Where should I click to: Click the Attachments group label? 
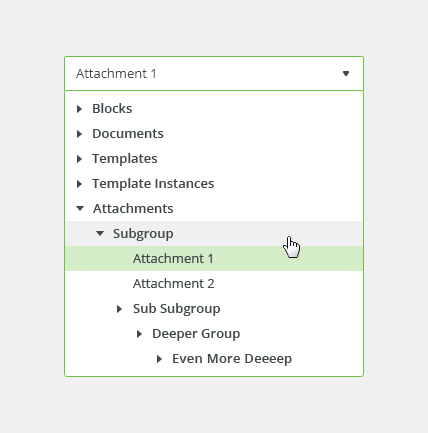pos(133,209)
